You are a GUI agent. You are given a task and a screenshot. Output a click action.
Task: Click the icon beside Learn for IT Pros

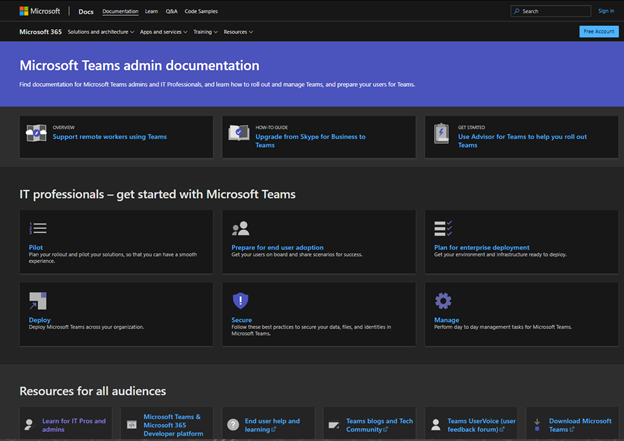(29, 425)
